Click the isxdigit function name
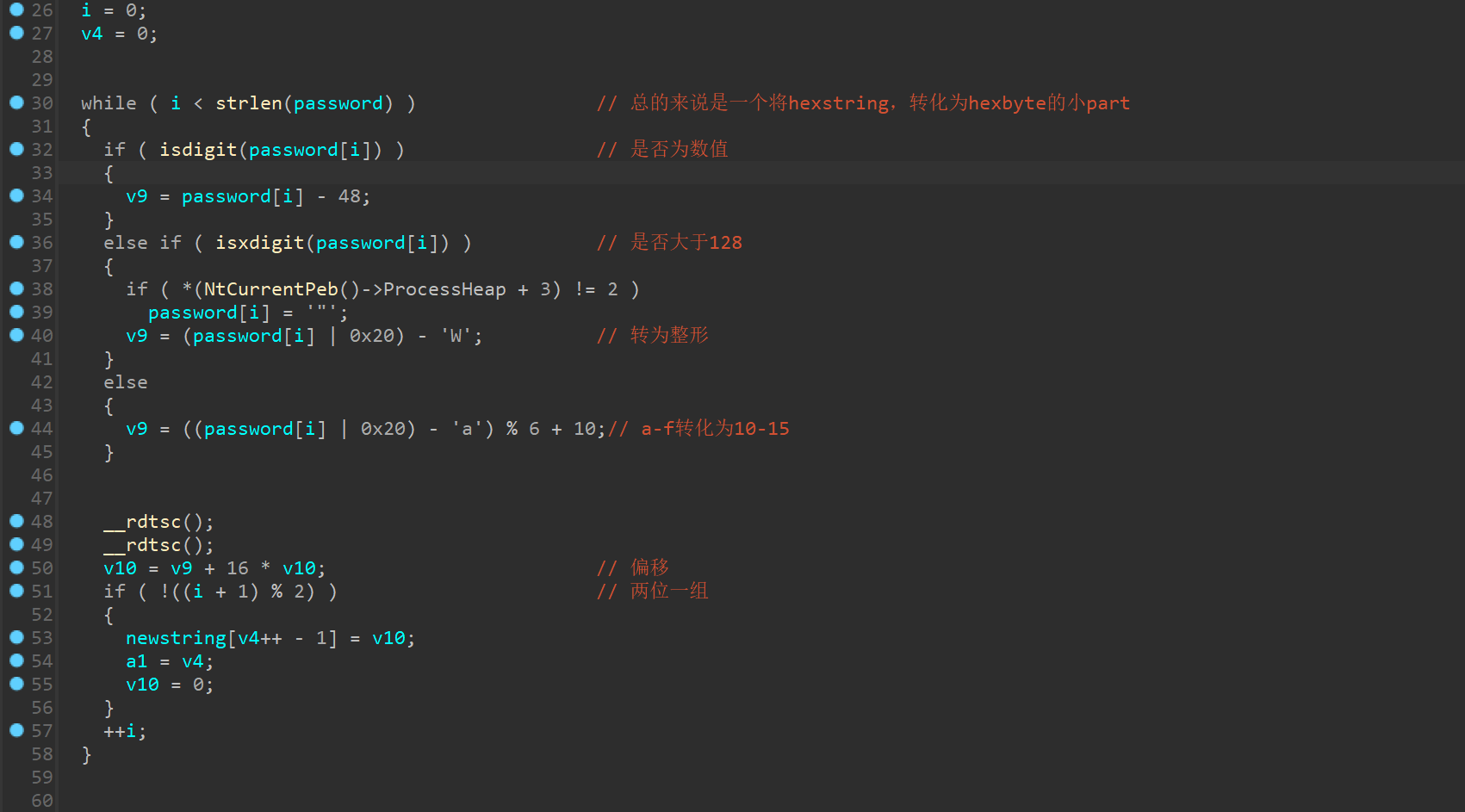Image resolution: width=1465 pixels, height=812 pixels. tap(259, 243)
